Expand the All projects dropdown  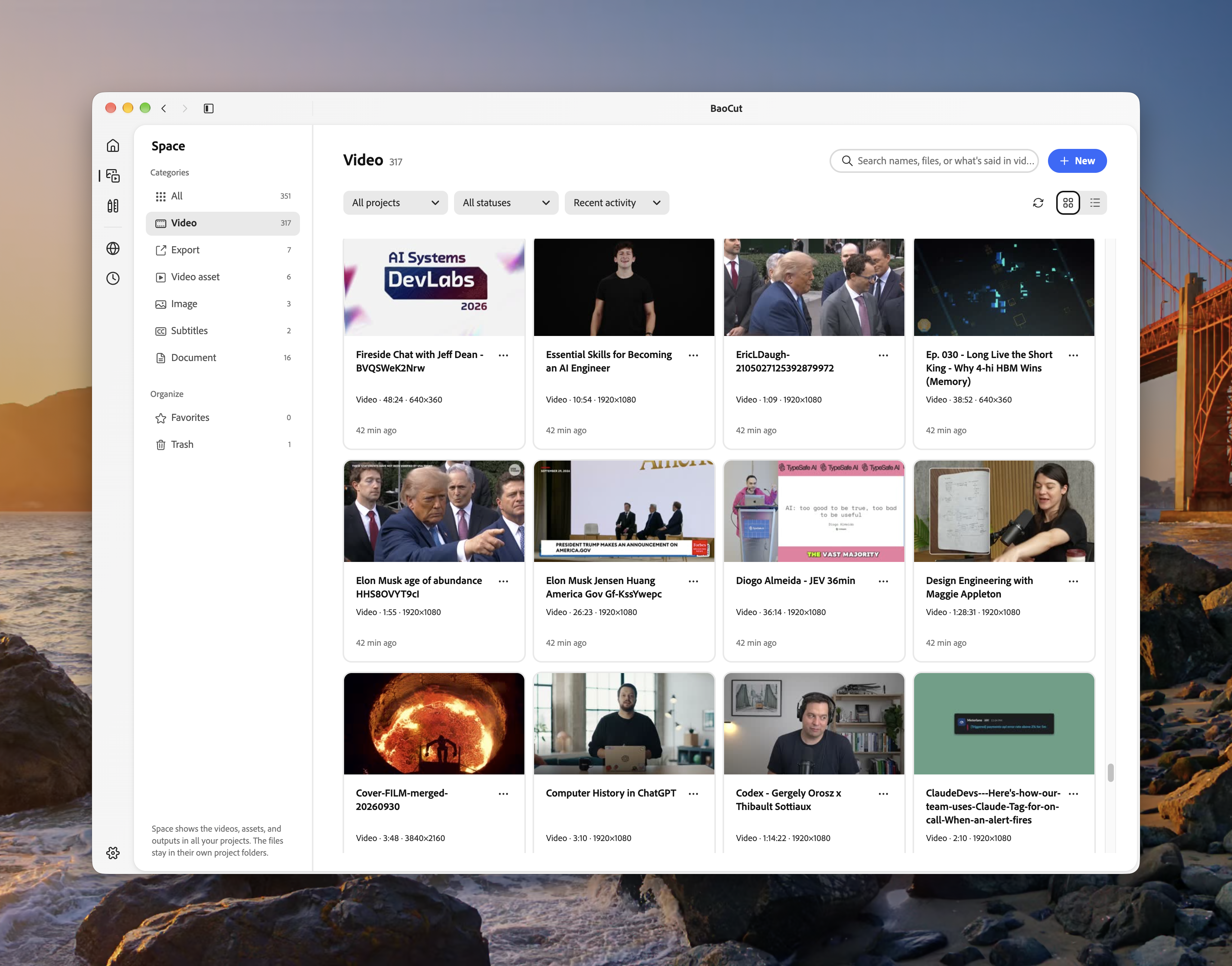tap(395, 202)
